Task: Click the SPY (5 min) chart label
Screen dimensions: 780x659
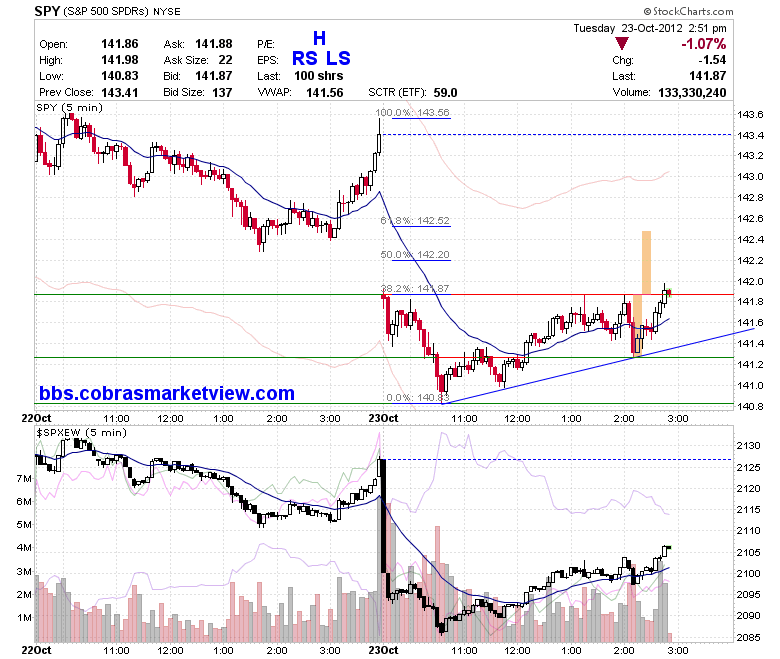Action: pyautogui.click(x=69, y=107)
